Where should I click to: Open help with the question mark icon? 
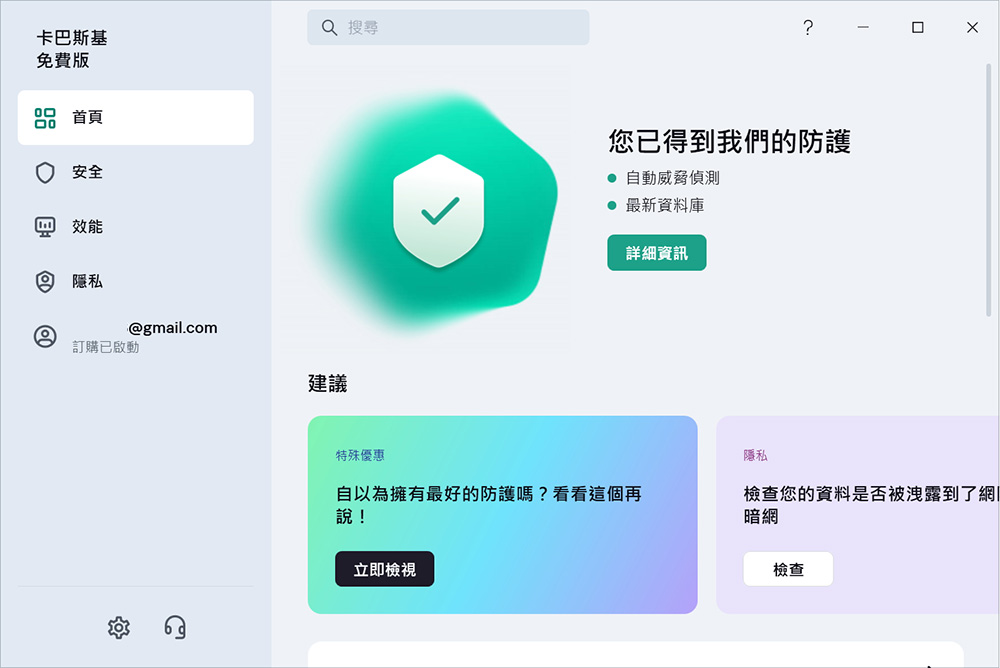pyautogui.click(x=808, y=27)
